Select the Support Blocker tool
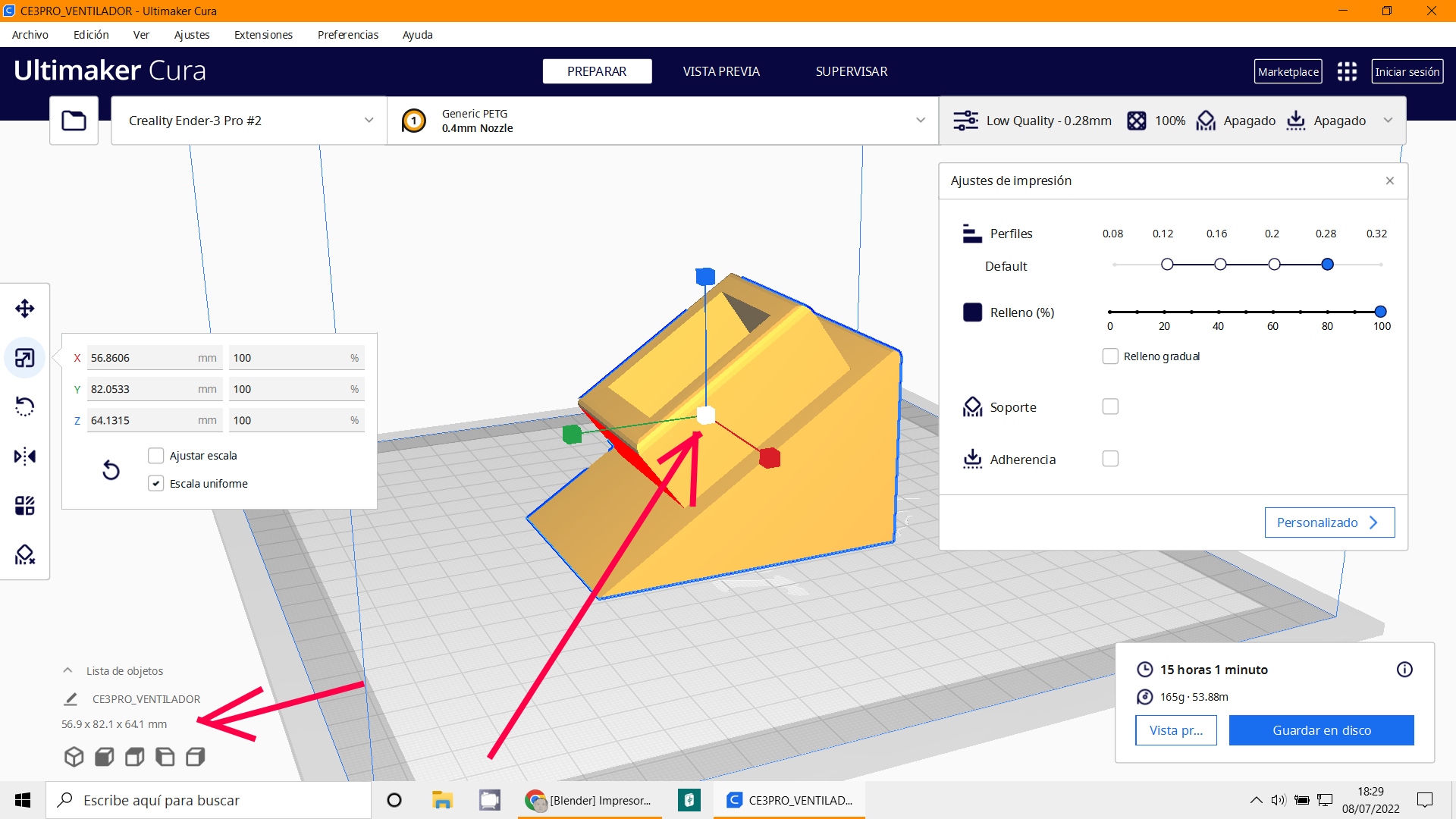The width and height of the screenshot is (1456, 819). 25,555
